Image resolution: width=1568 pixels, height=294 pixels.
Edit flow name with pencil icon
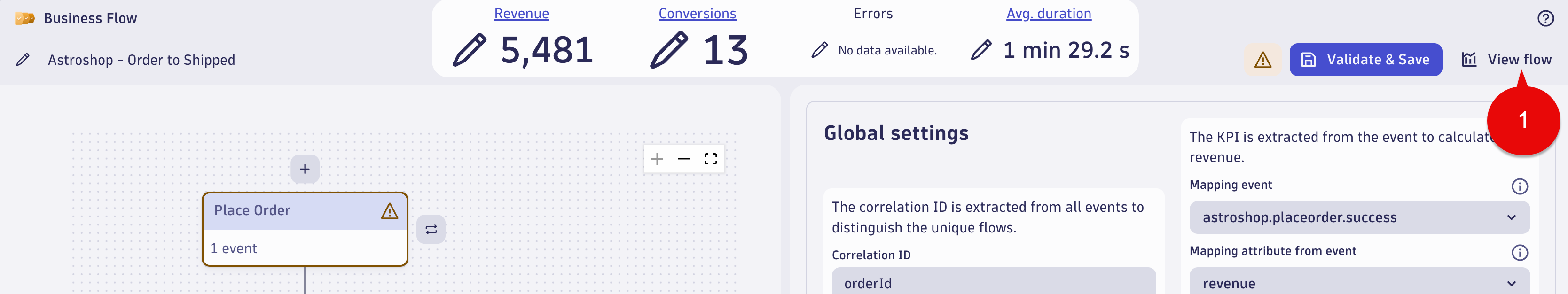point(23,60)
